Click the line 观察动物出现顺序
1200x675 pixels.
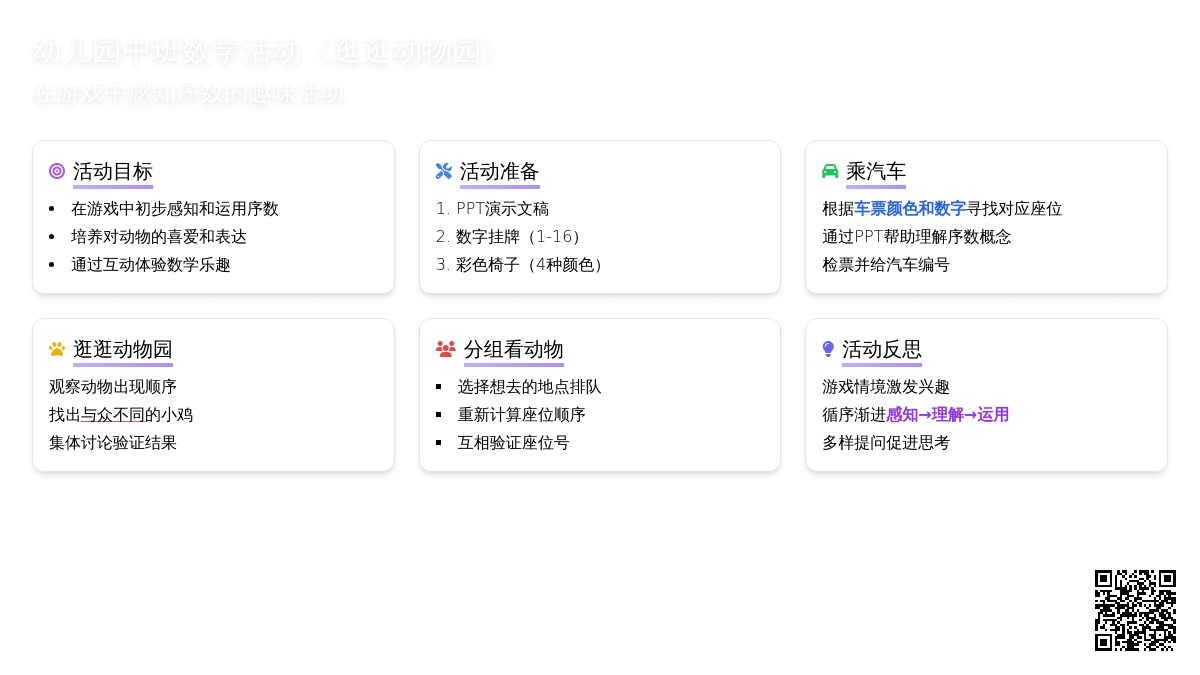click(113, 387)
